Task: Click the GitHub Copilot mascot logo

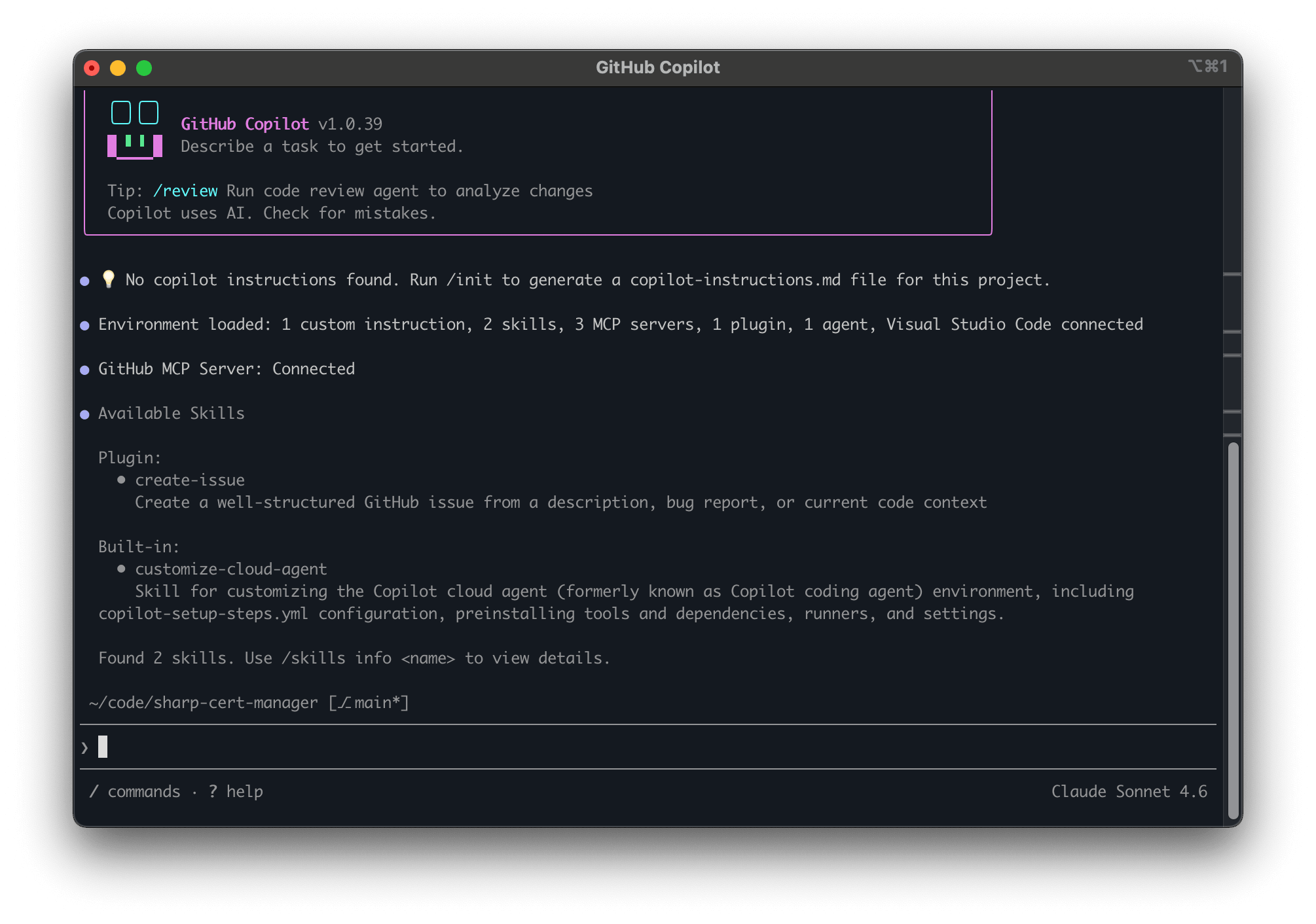Action: coord(135,130)
